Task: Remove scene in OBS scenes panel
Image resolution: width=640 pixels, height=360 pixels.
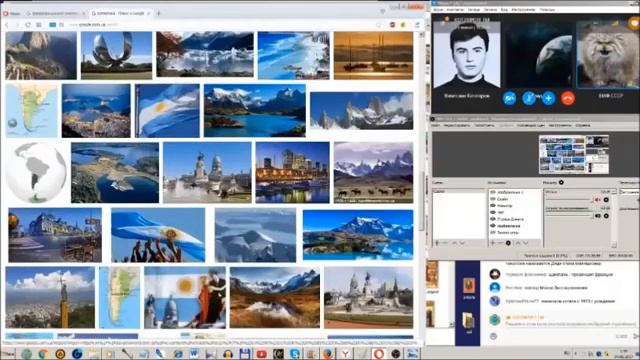Action: click(445, 243)
